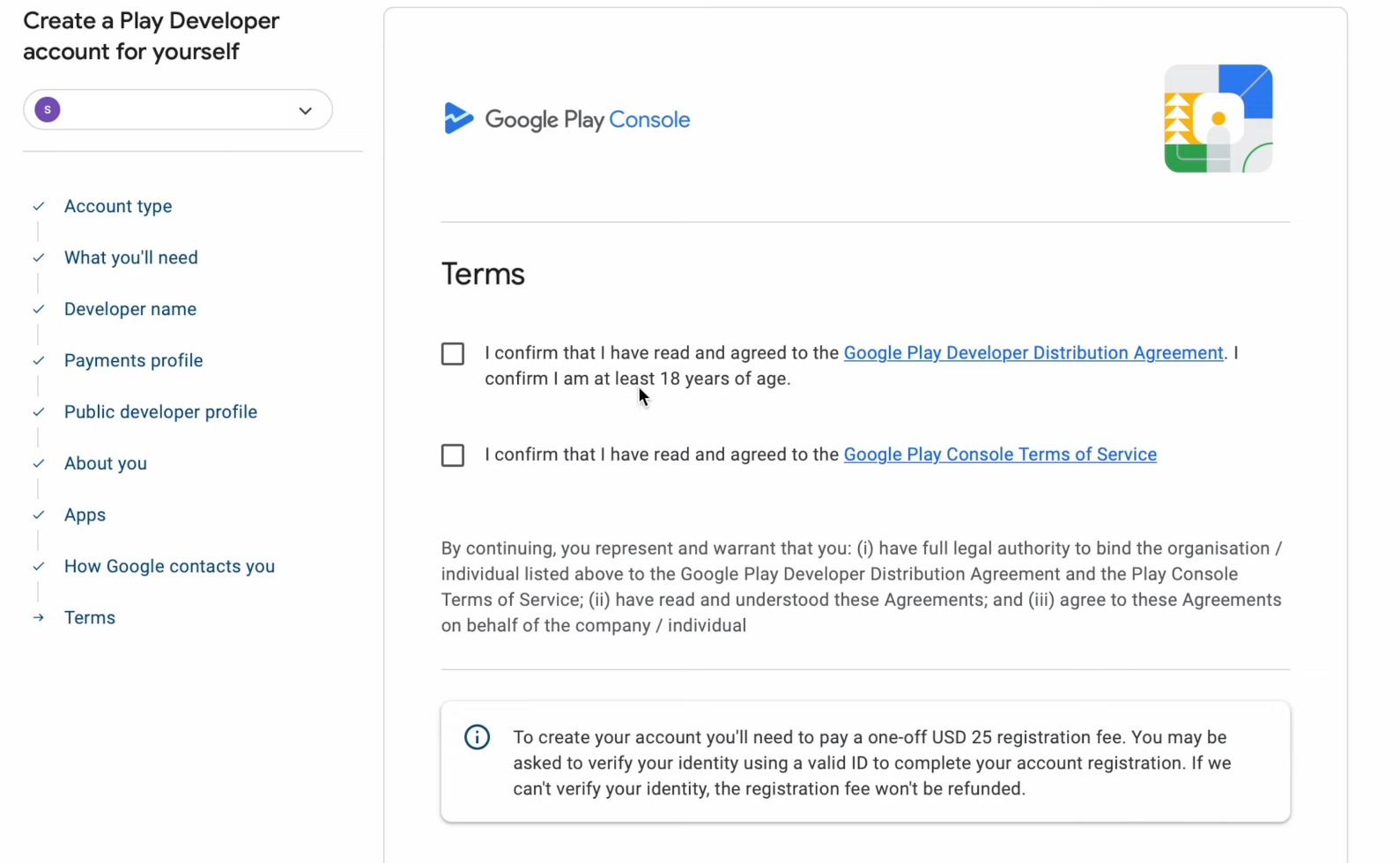Go to the Payments profile step
1400x863 pixels.
pos(134,360)
